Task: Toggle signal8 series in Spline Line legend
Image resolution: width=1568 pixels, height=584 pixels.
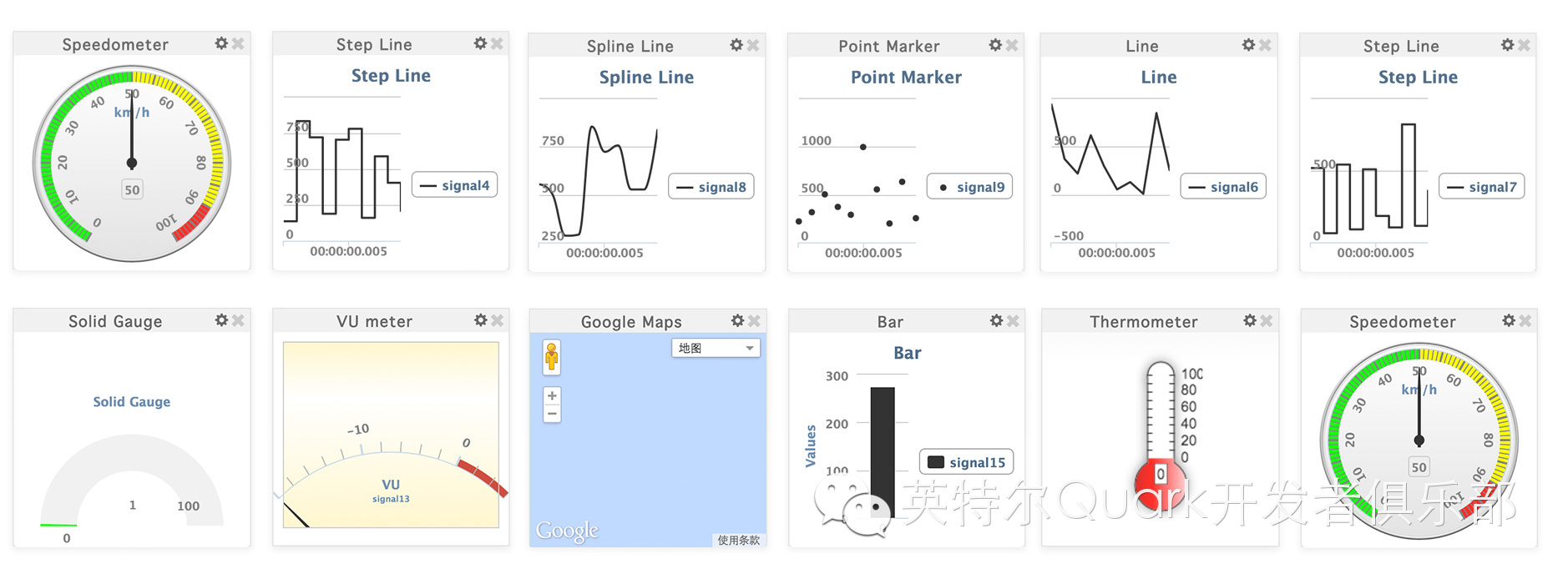Action: 711,187
